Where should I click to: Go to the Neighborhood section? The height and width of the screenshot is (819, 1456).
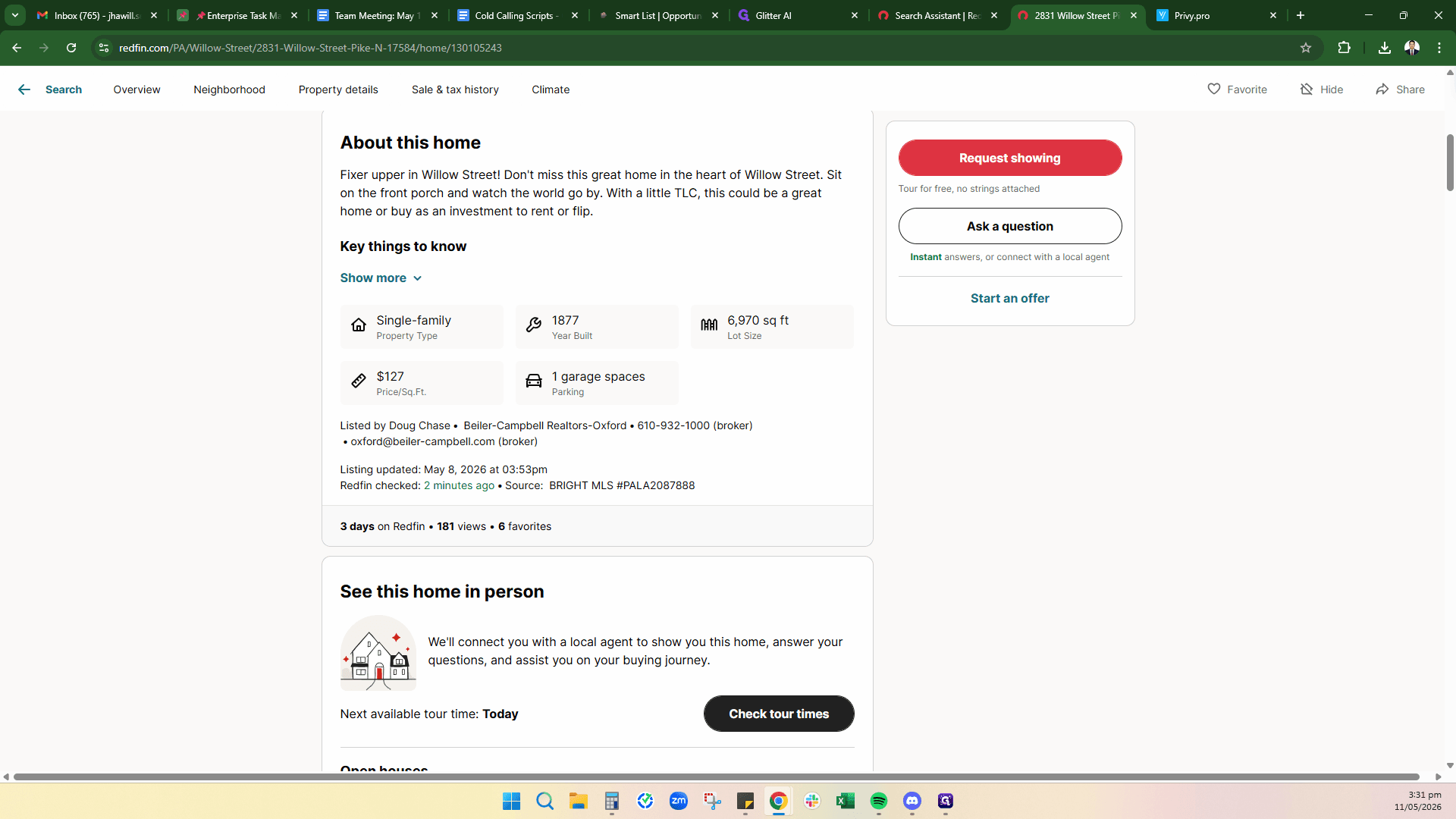tap(229, 89)
